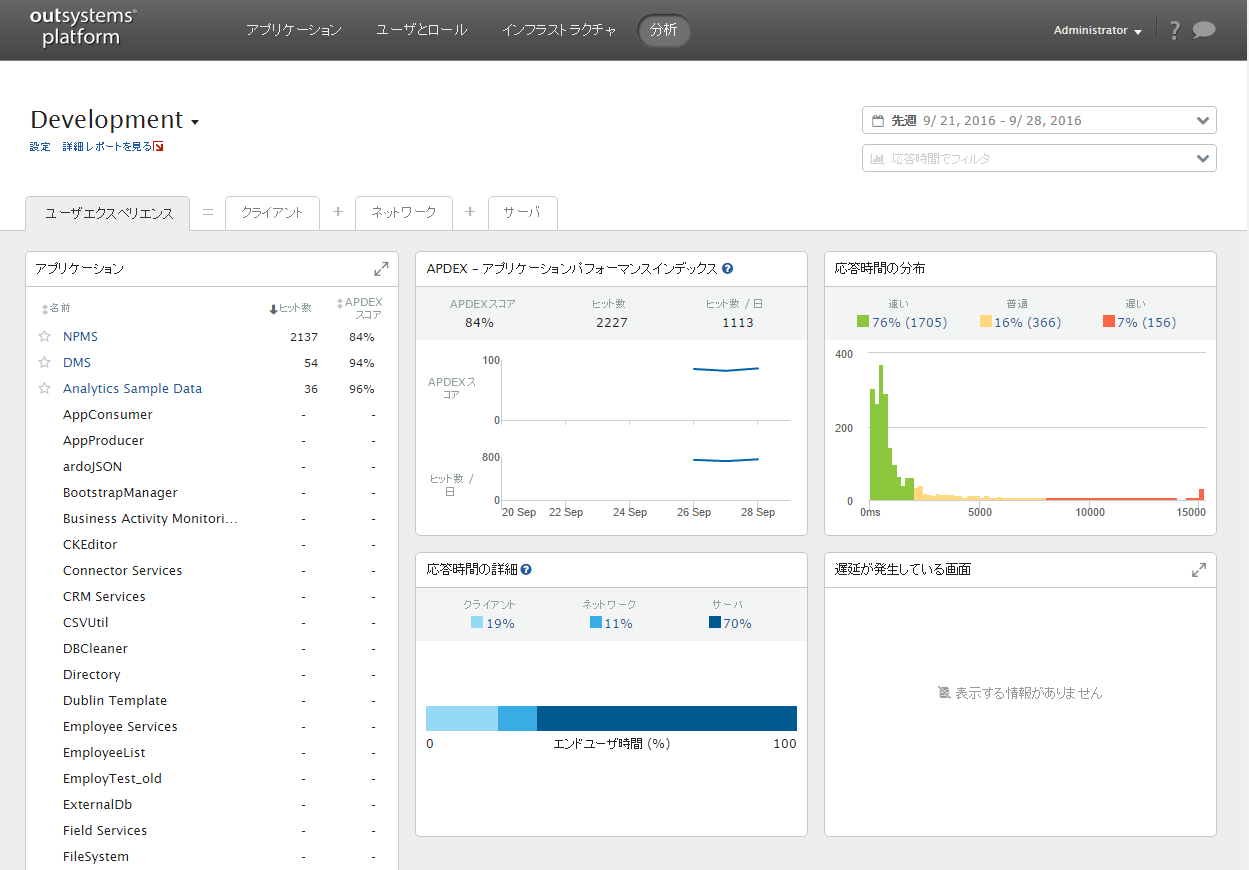
Task: Sort applications by hits column
Action: coord(290,309)
